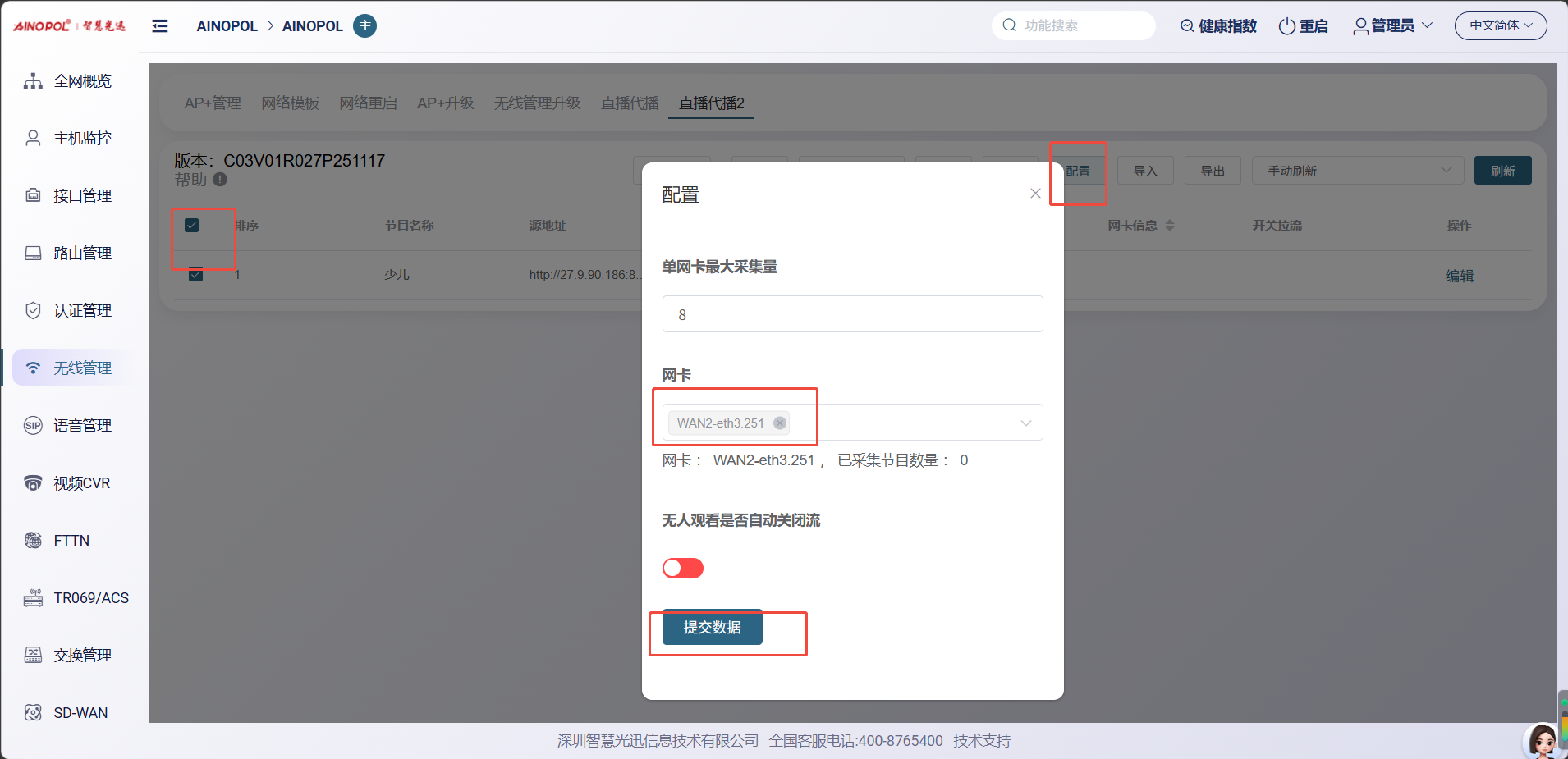
Task: Click the 提交数据 submit button
Action: tap(712, 628)
